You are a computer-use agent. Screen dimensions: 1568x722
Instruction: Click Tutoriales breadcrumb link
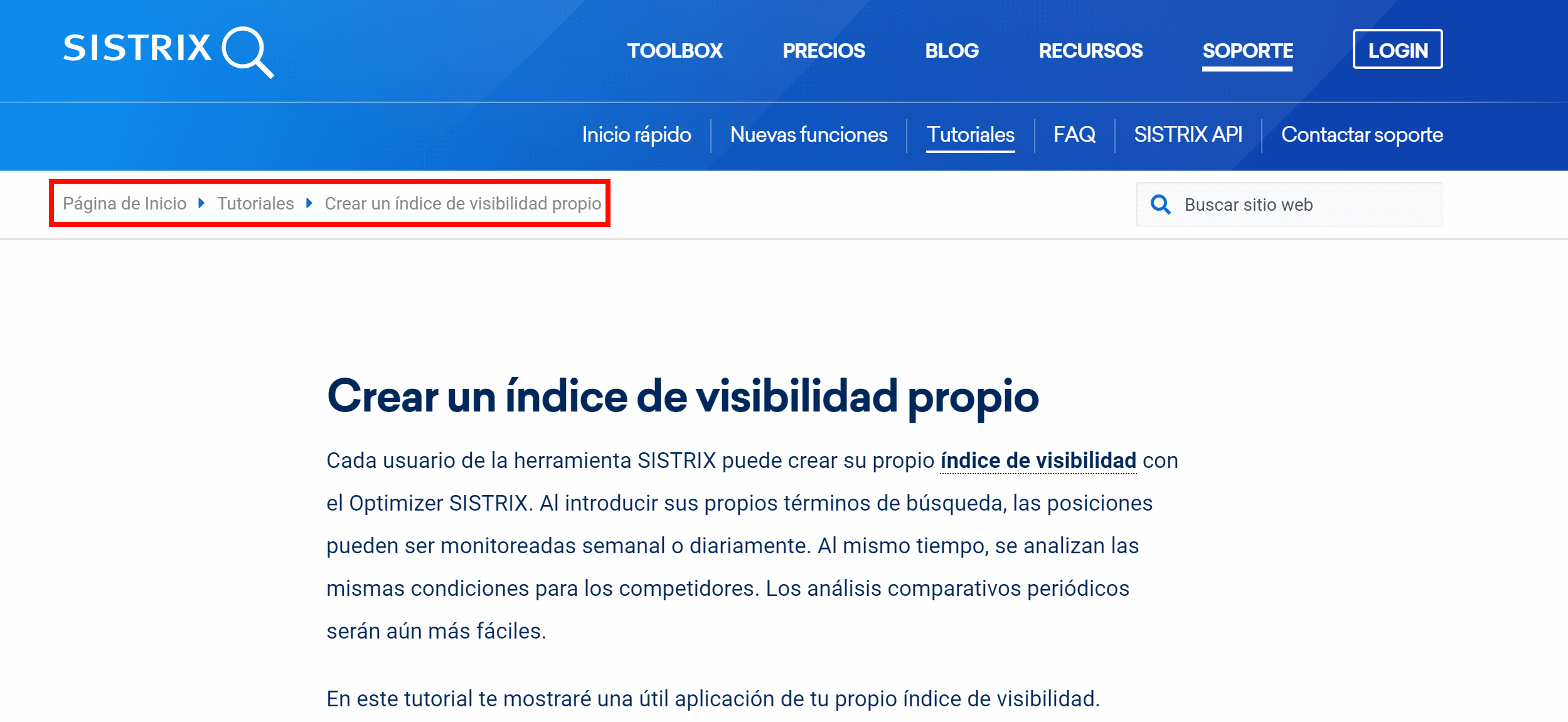coord(255,203)
